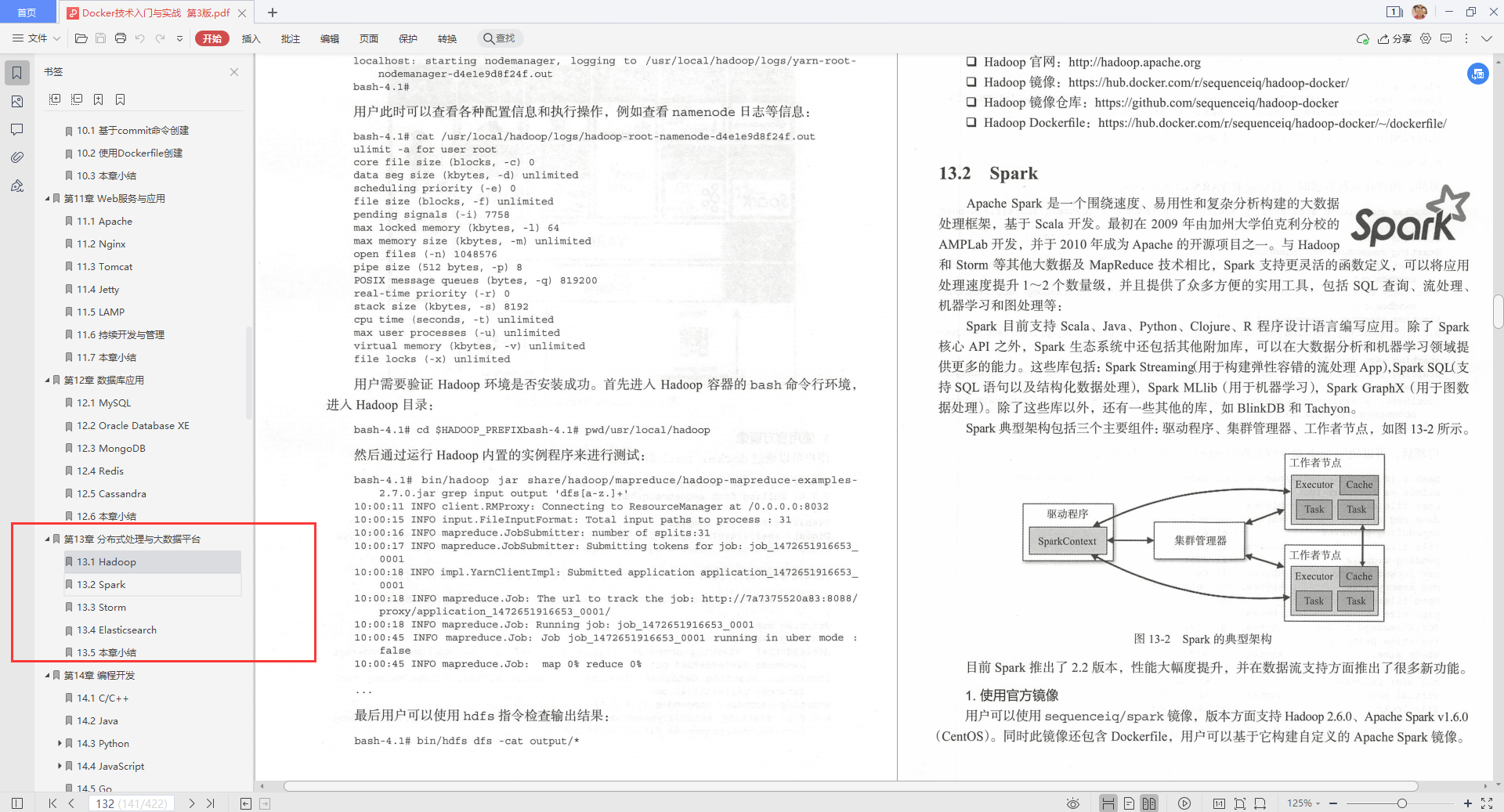
Task: Toggle two-page view mode
Action: (1148, 803)
